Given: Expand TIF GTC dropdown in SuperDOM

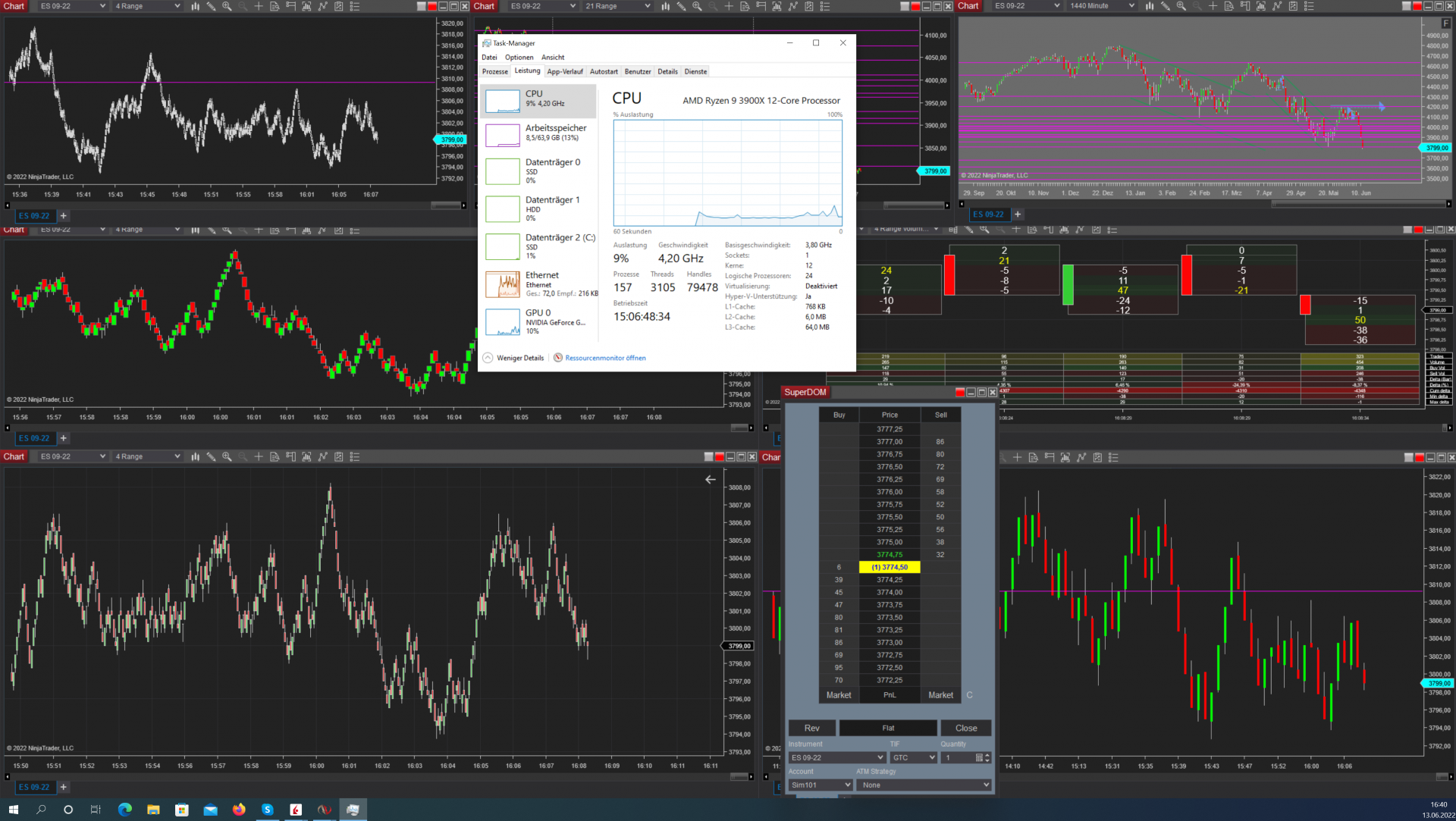Looking at the screenshot, I should coord(914,758).
